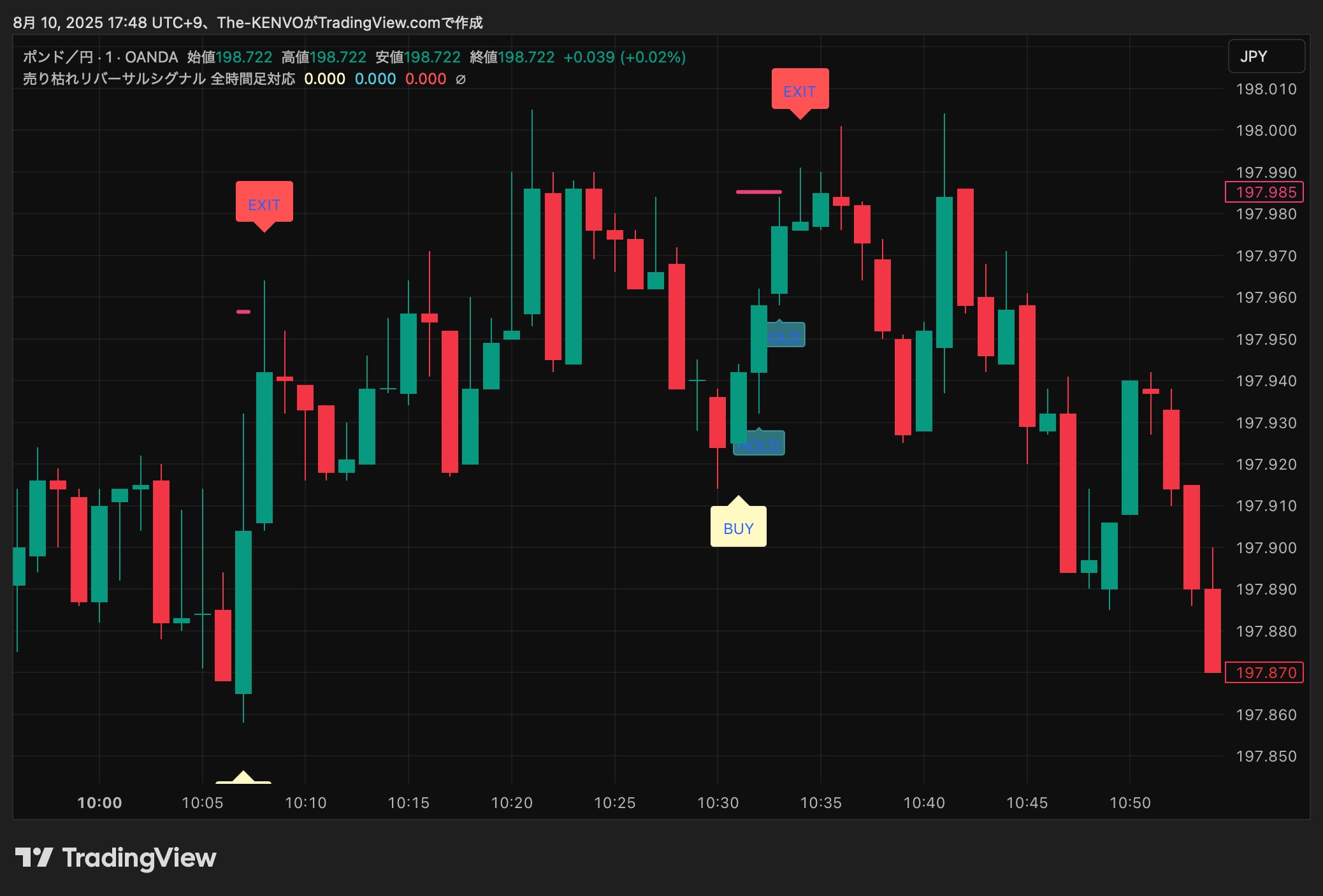Click the ∅ symbol in indicator legend

point(461,80)
